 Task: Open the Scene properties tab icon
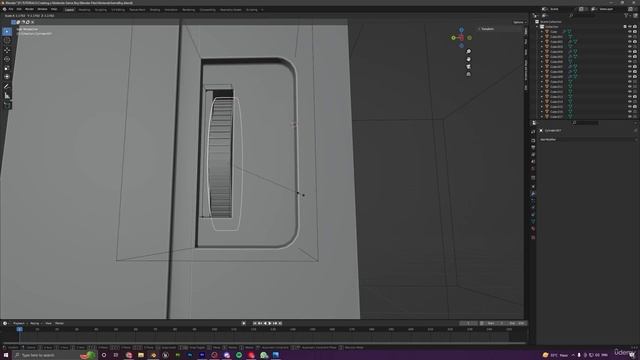coord(533,162)
